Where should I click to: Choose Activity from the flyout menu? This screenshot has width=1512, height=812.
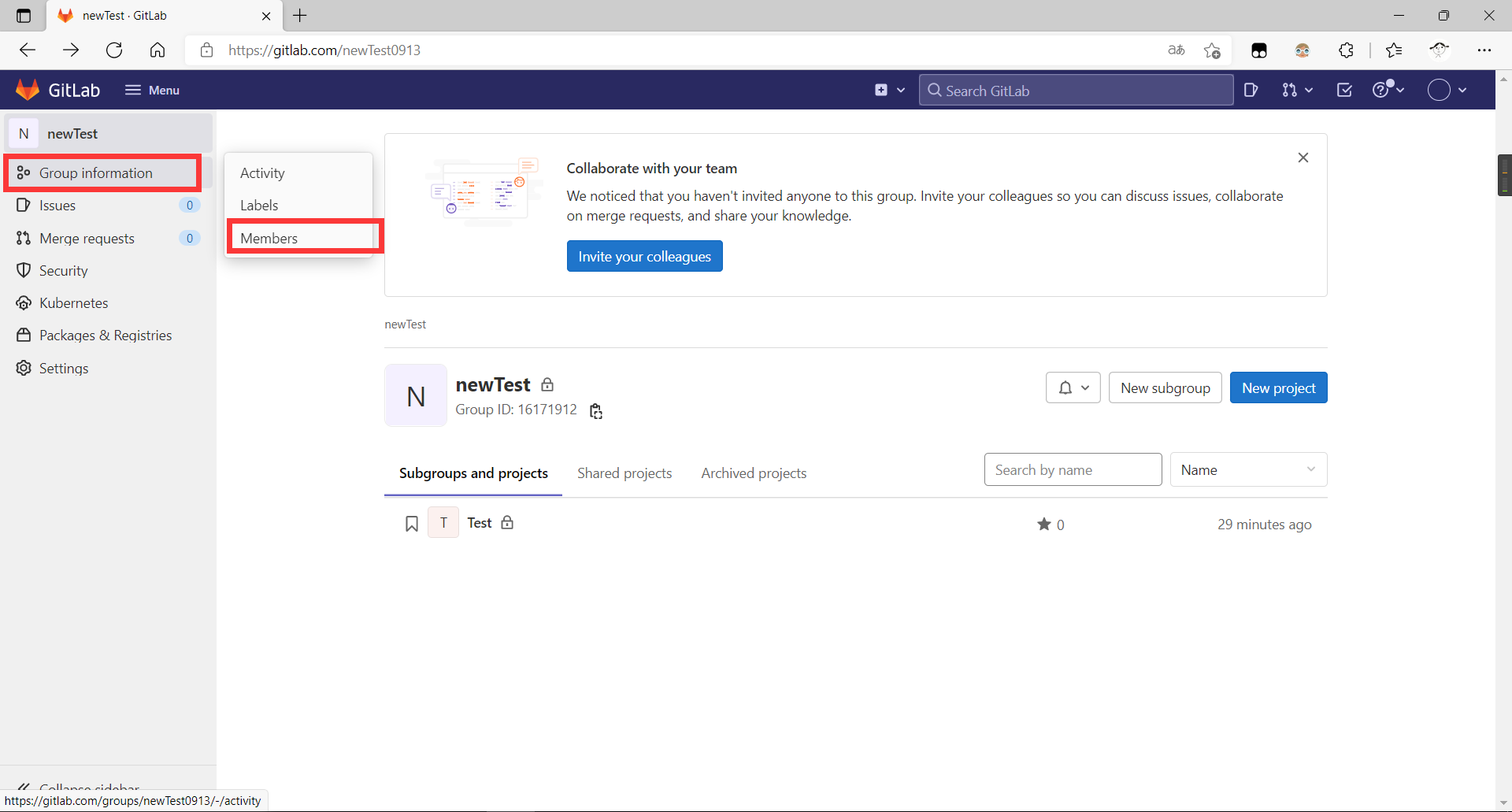(298, 172)
